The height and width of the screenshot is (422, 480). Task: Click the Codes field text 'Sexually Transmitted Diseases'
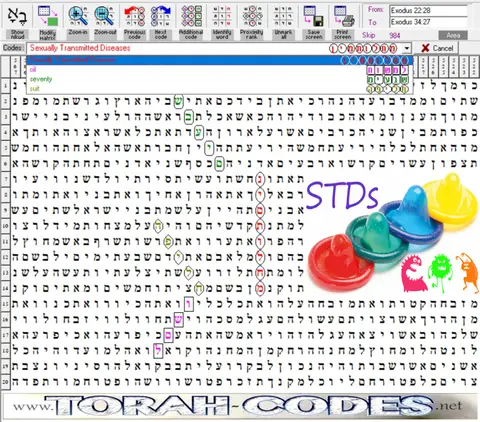[x=80, y=48]
